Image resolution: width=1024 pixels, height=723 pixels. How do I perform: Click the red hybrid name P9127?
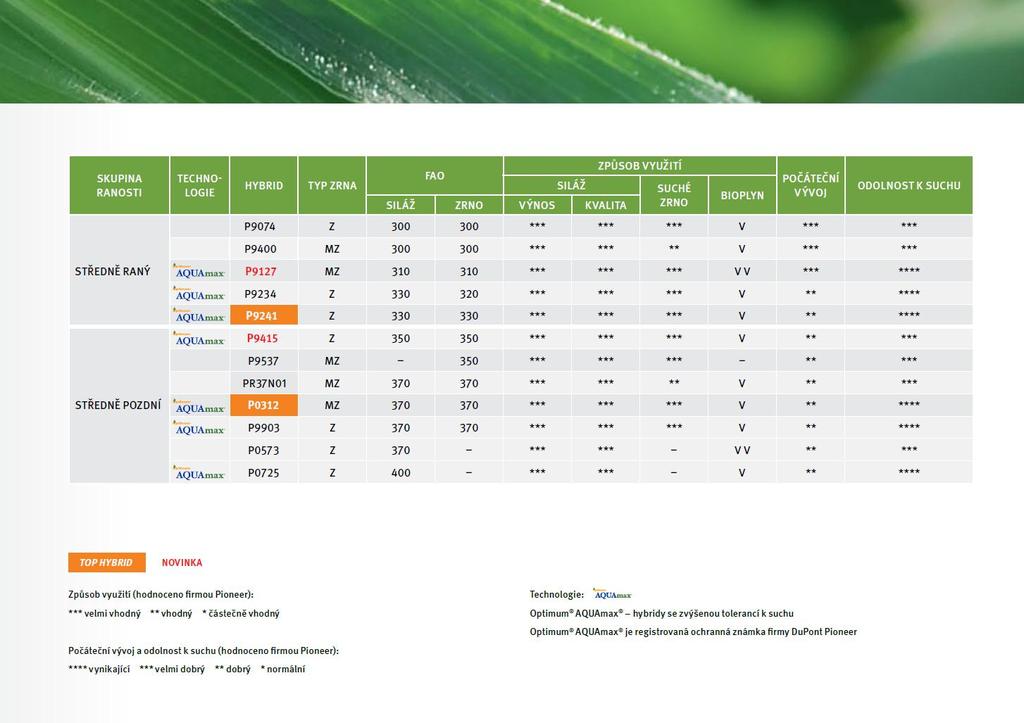coord(261,271)
